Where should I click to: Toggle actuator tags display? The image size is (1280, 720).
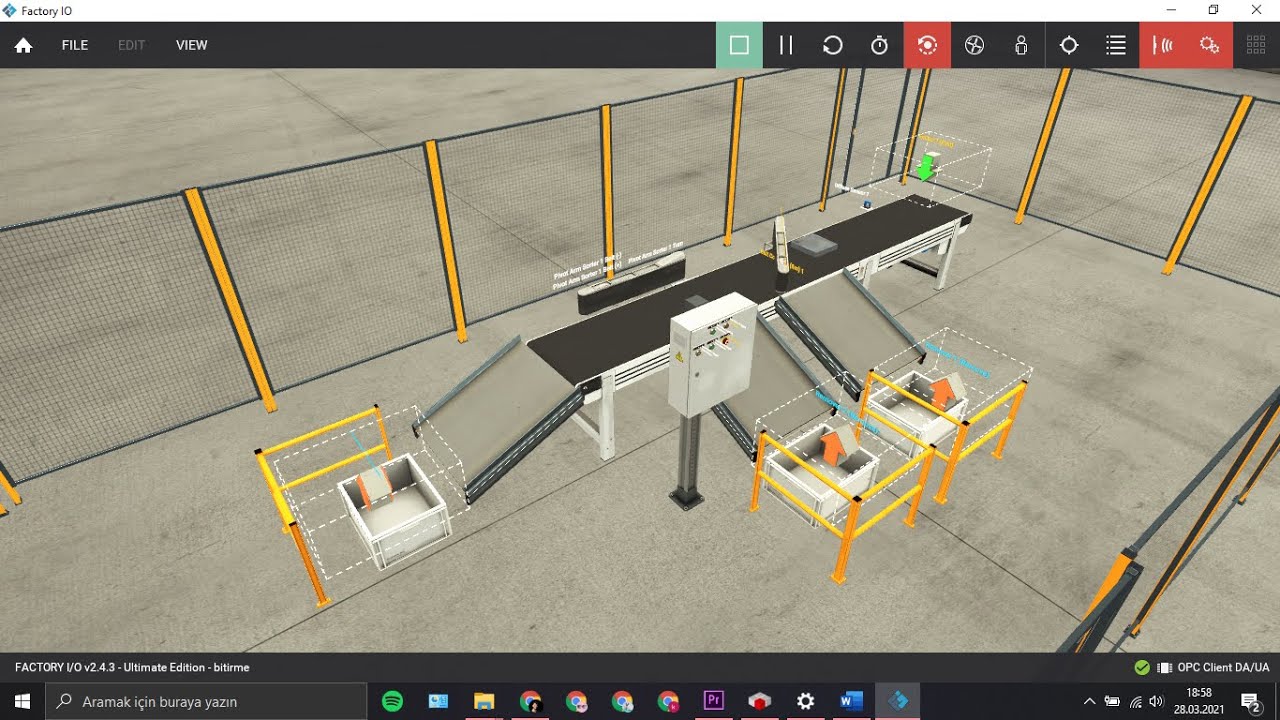coord(1210,45)
